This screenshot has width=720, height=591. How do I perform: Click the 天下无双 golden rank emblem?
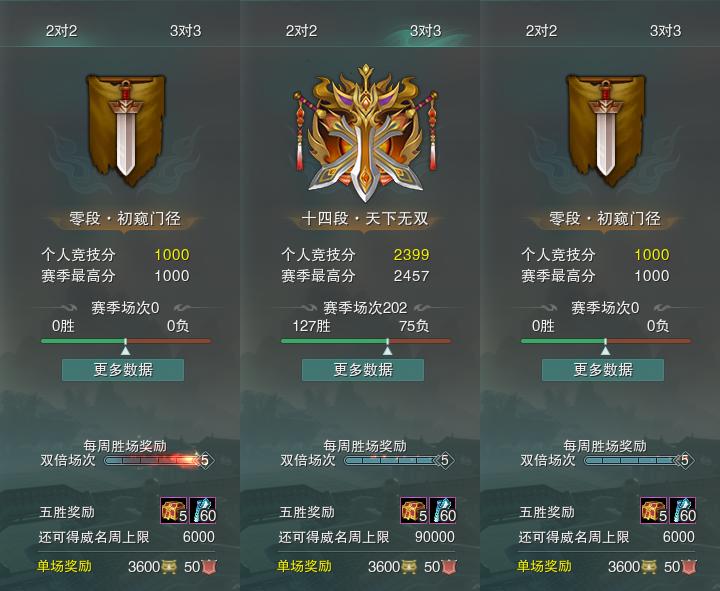tap(365, 133)
